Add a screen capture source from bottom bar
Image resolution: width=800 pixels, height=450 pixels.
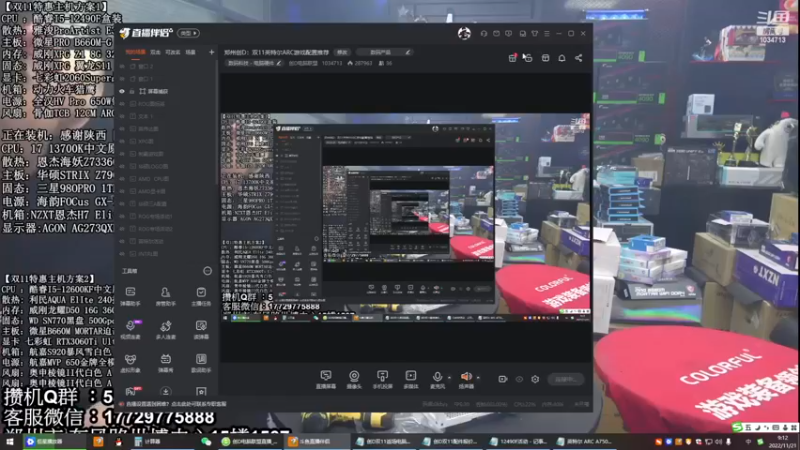[x=326, y=380]
